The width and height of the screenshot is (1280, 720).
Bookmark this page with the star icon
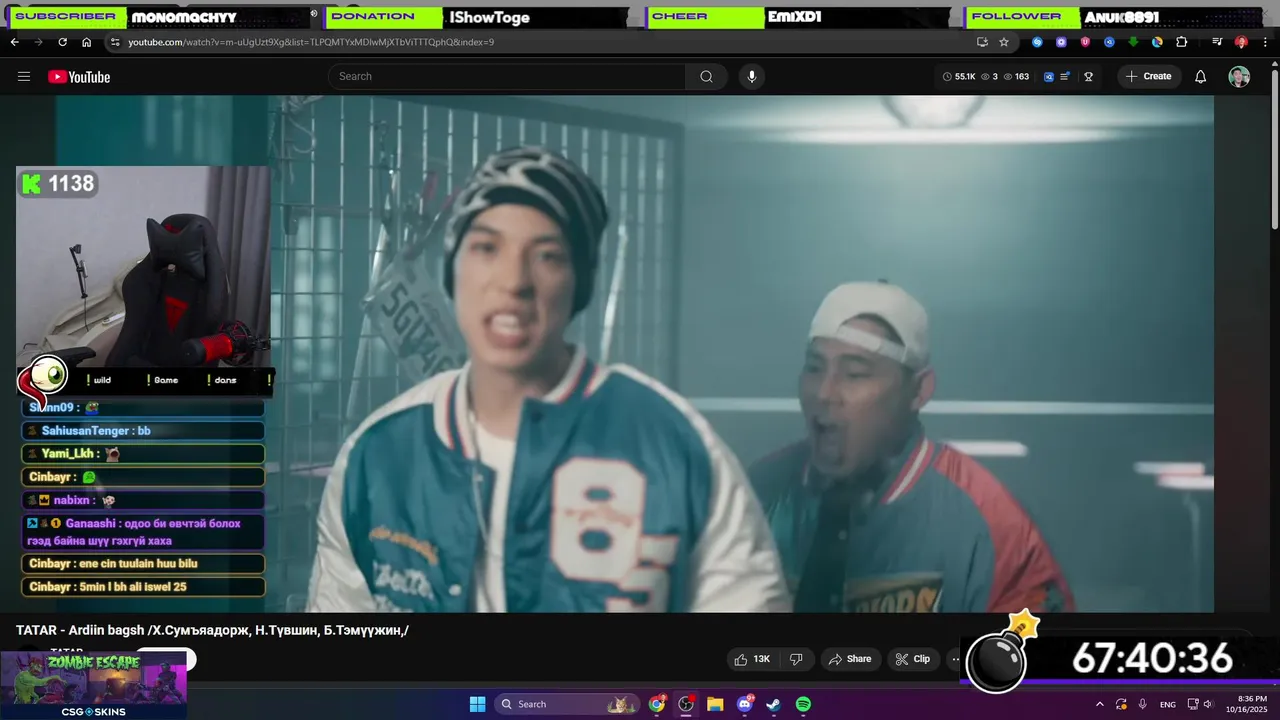point(1004,42)
